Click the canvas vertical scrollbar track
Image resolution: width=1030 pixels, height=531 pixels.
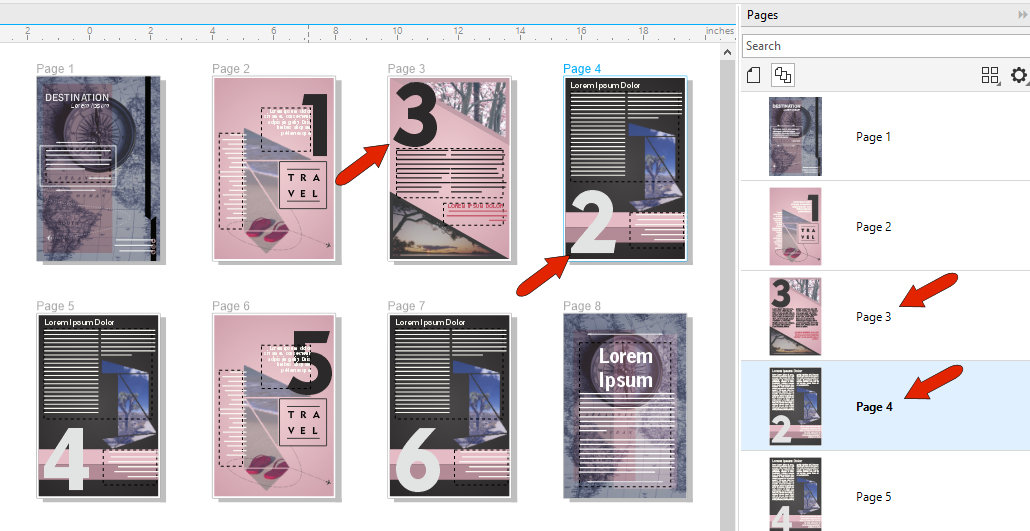(727, 296)
